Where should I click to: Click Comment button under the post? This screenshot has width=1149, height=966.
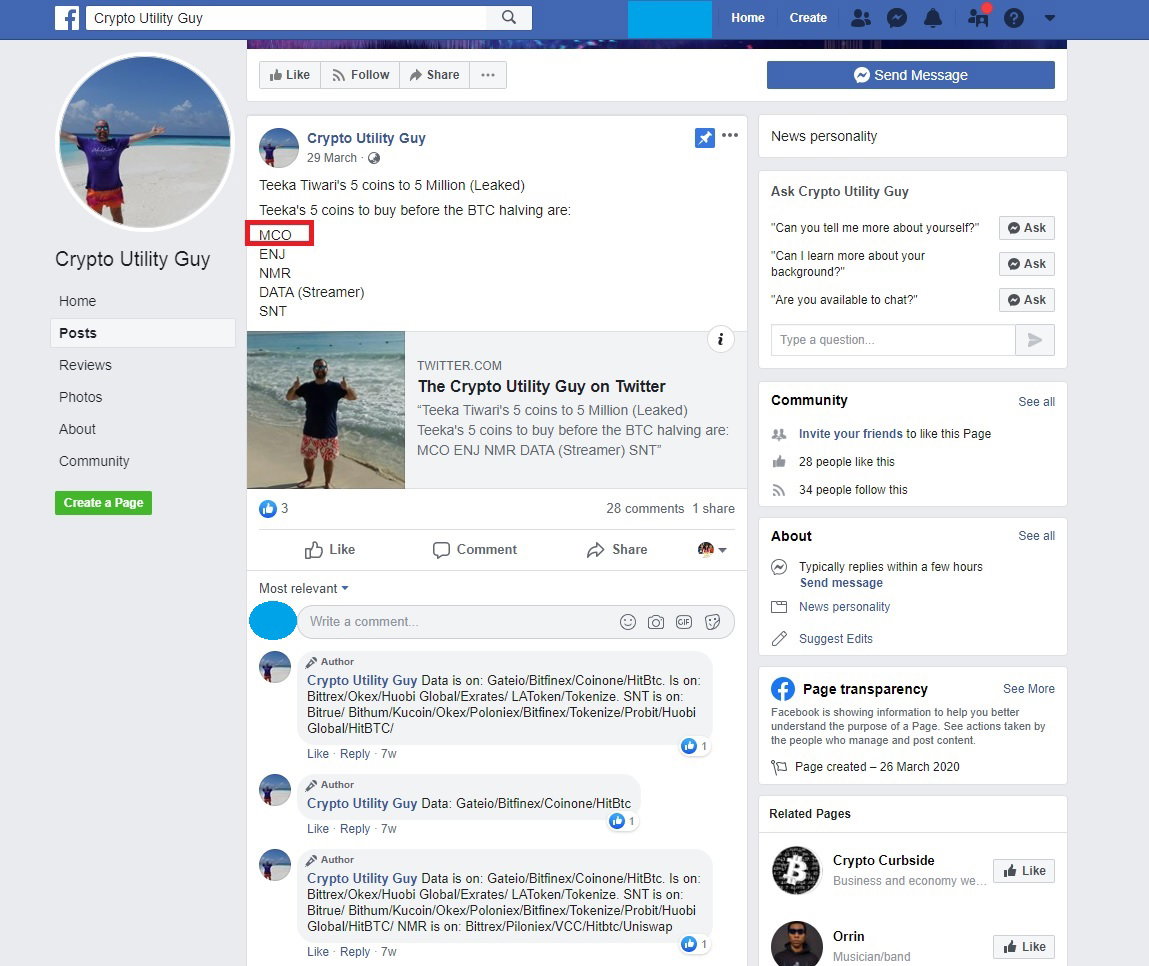coord(475,550)
